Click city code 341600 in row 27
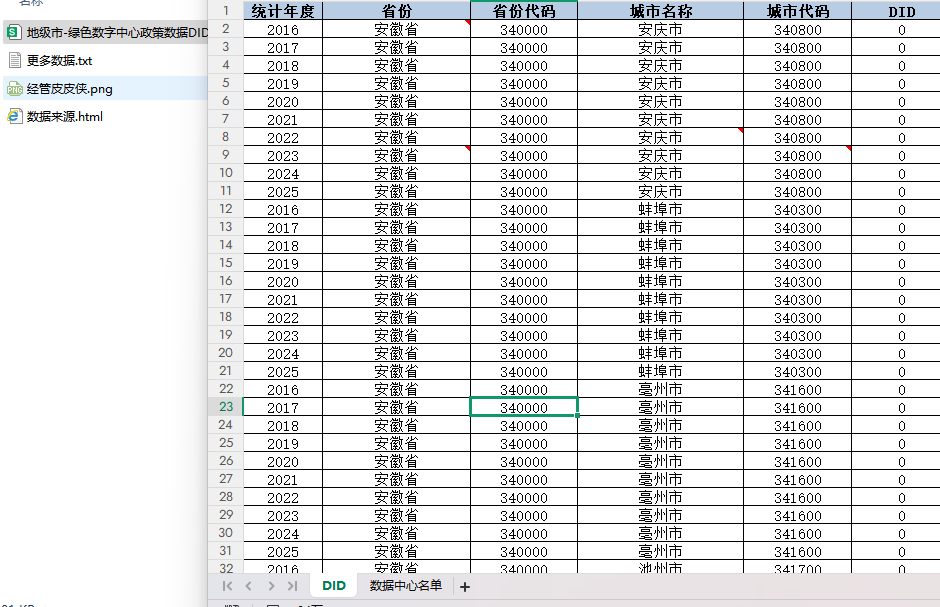The height and width of the screenshot is (607, 940). (x=797, y=479)
